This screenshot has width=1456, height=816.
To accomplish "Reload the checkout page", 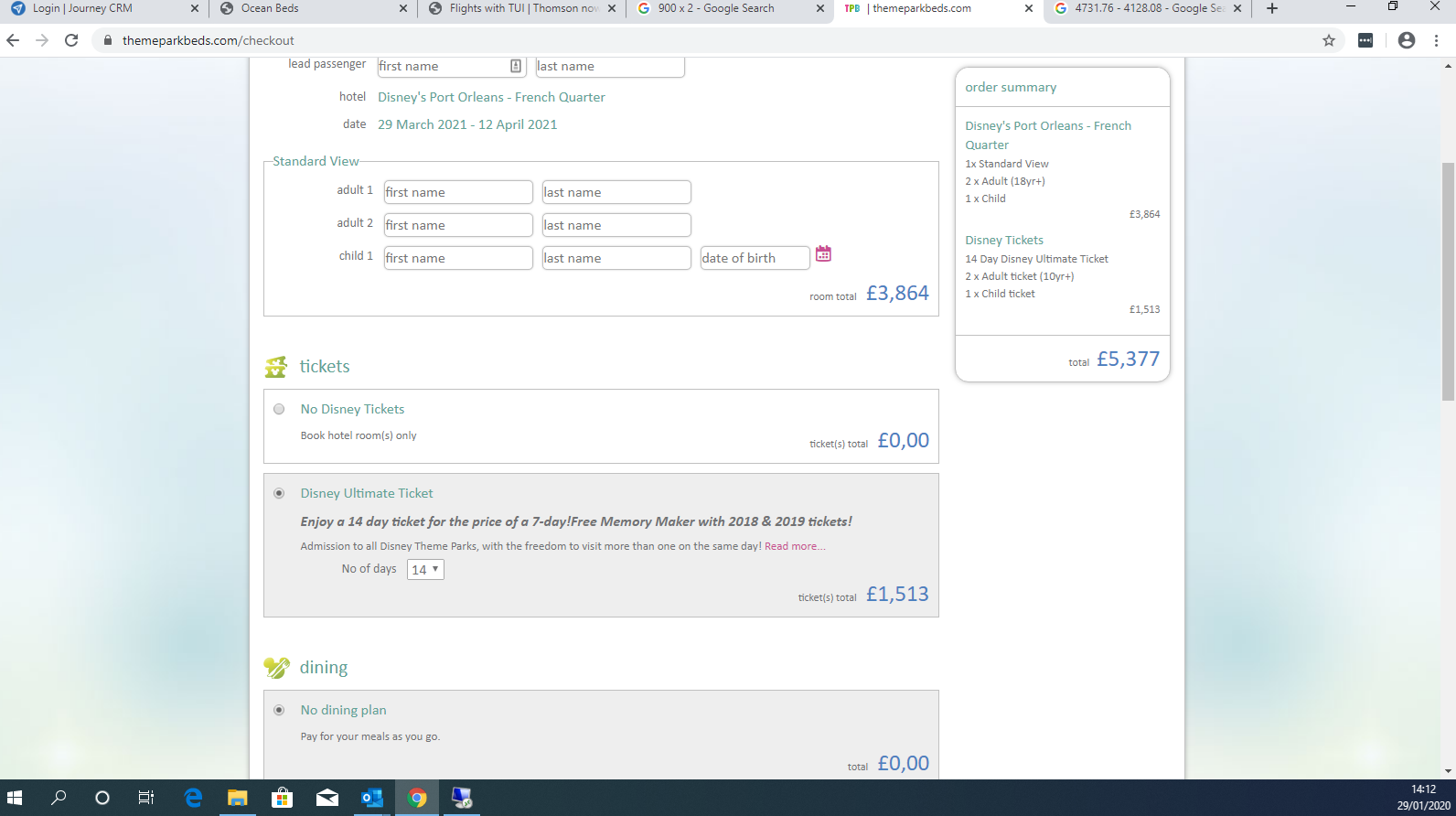I will point(71,40).
